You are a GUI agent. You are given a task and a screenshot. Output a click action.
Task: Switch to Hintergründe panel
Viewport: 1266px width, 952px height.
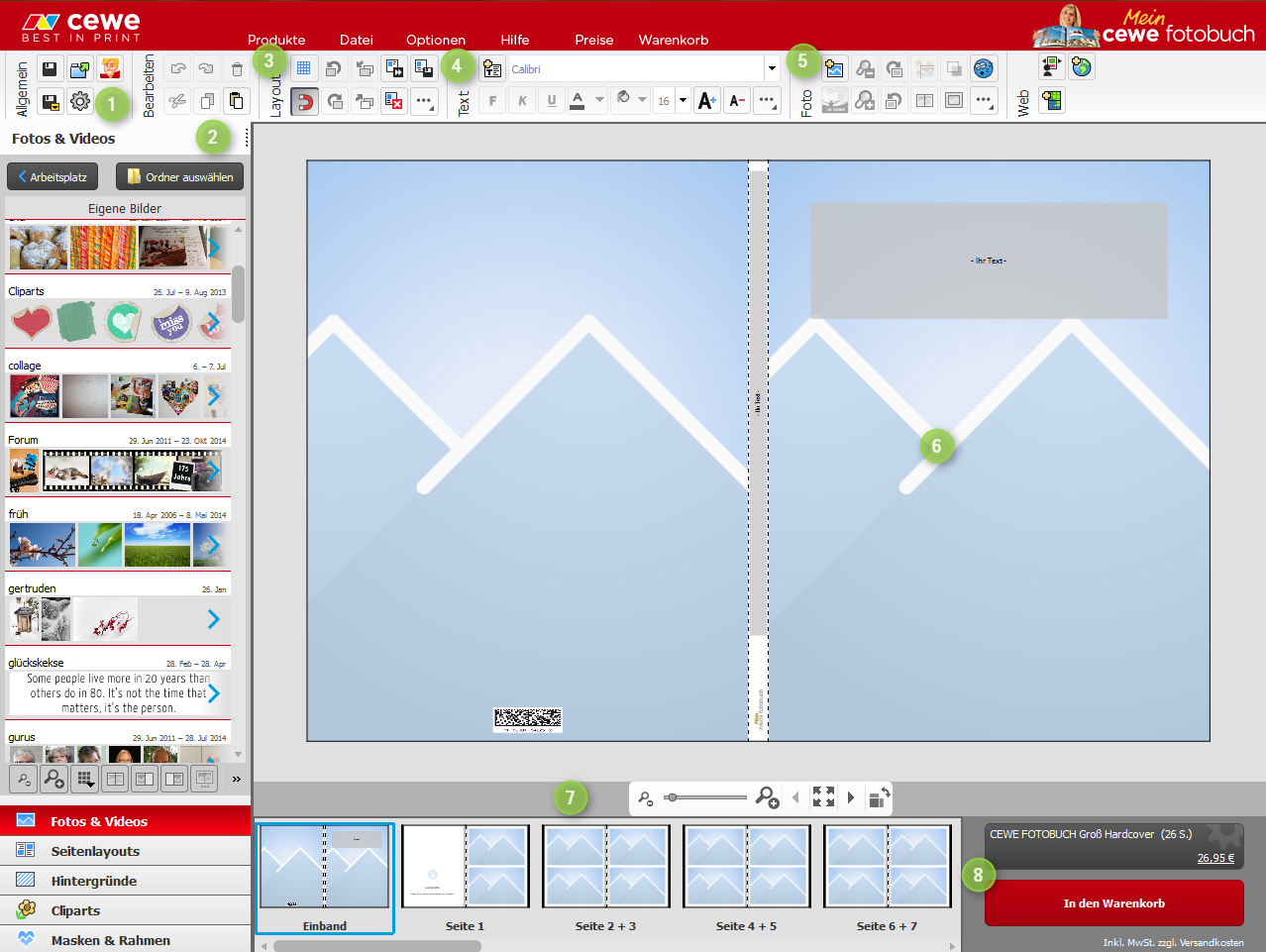coord(126,881)
